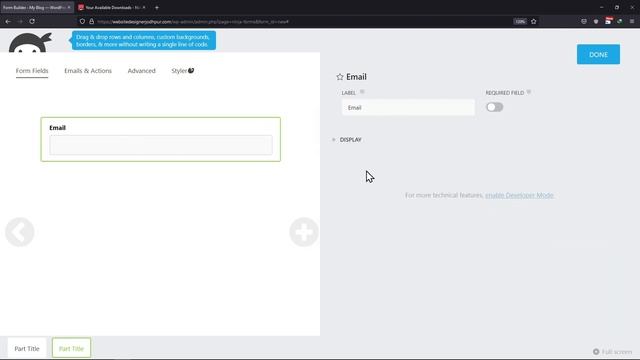The width and height of the screenshot is (640, 360).
Task: Click the red extension toolbar icon
Action: pos(608,21)
